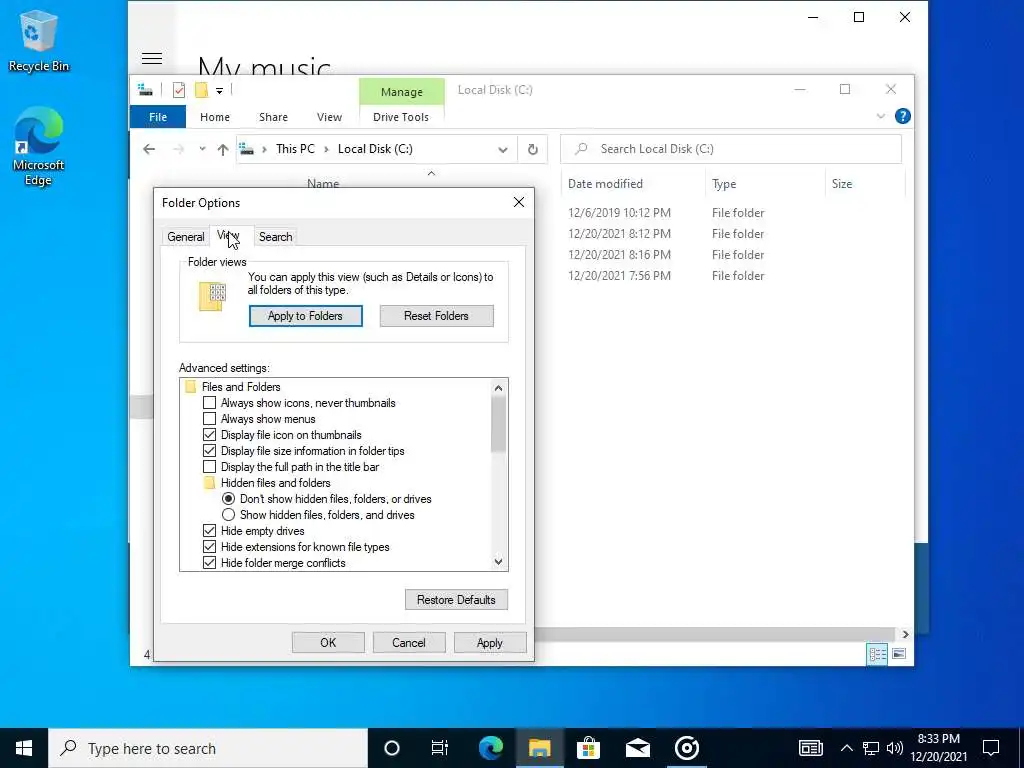Launch the Microsoft Edge desktop shortcut
1024x768 pixels.
pos(38,147)
